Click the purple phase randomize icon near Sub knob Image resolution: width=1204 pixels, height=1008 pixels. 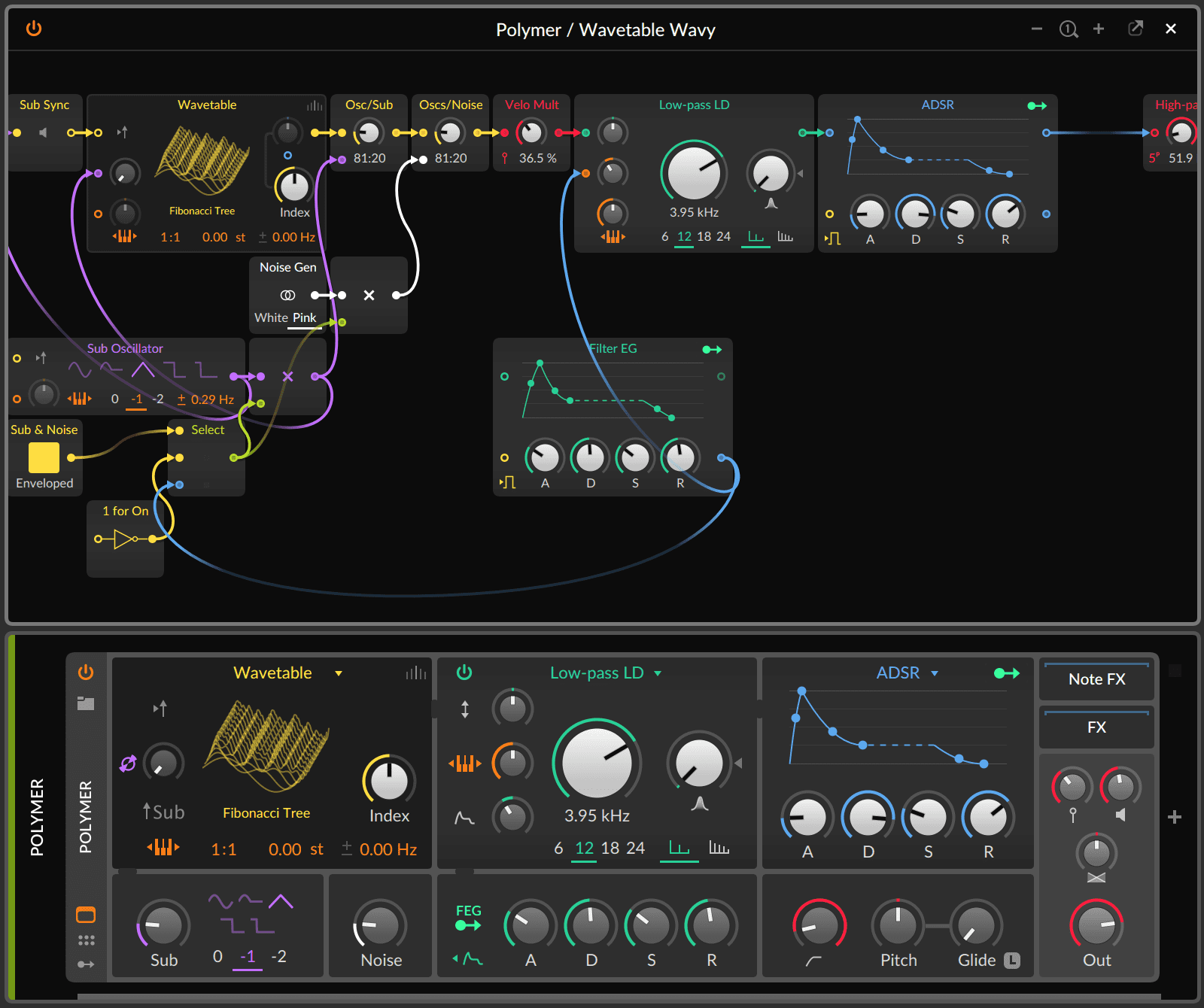[x=129, y=764]
